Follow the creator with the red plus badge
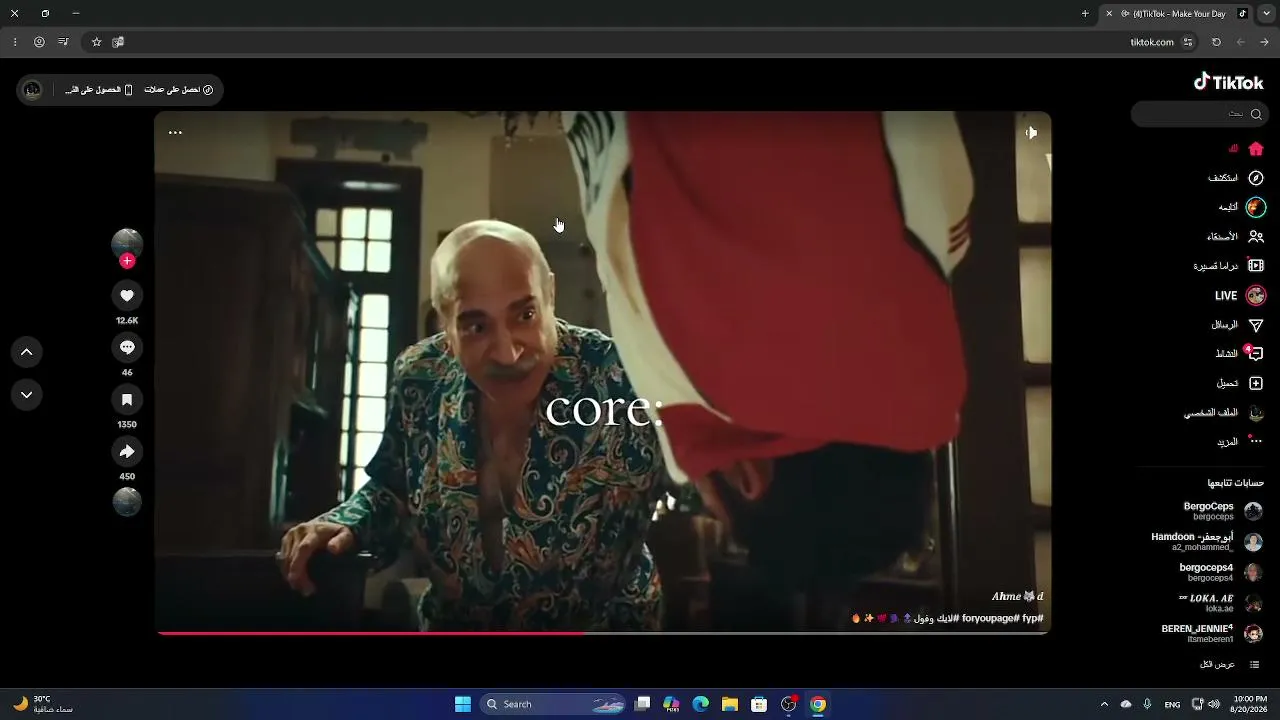This screenshot has width=1280, height=720. 127,261
